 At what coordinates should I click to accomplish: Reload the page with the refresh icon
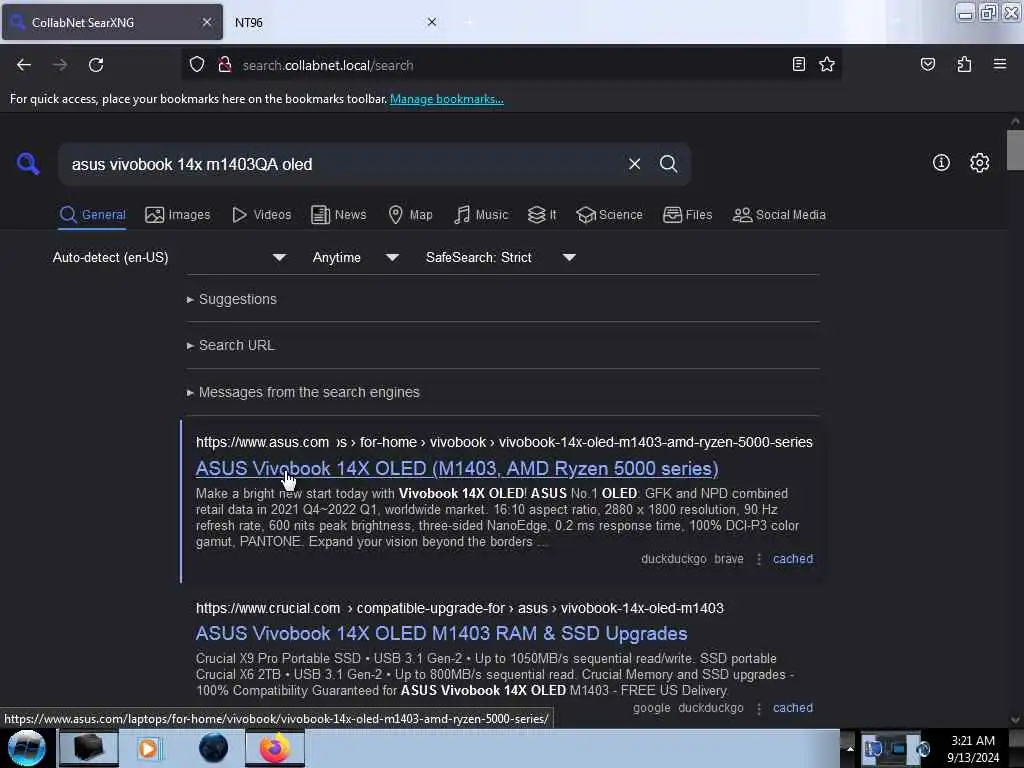[96, 65]
